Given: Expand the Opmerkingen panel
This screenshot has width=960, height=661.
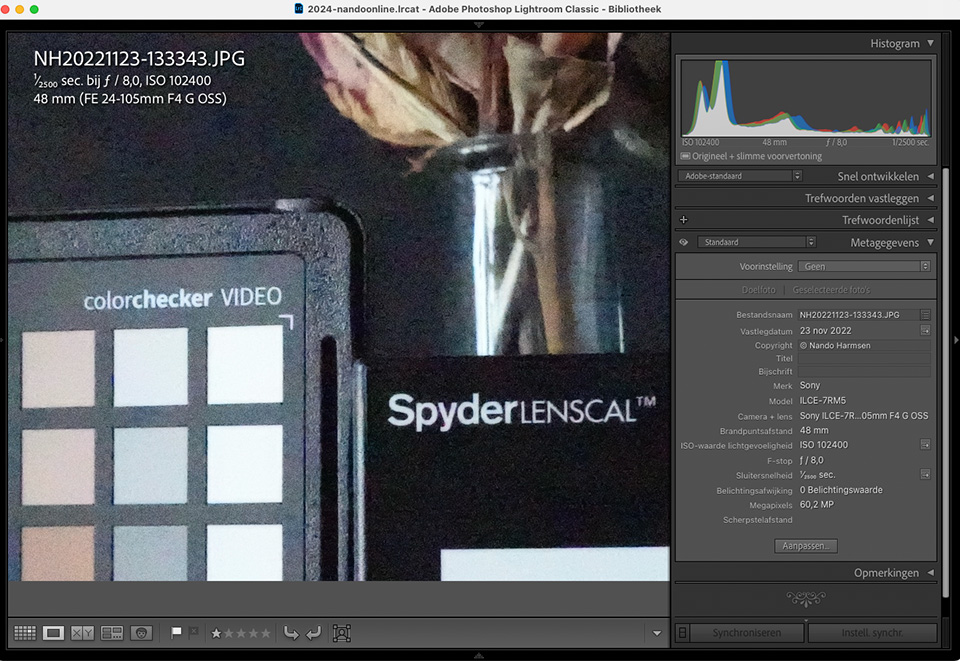Looking at the screenshot, I should (x=931, y=573).
